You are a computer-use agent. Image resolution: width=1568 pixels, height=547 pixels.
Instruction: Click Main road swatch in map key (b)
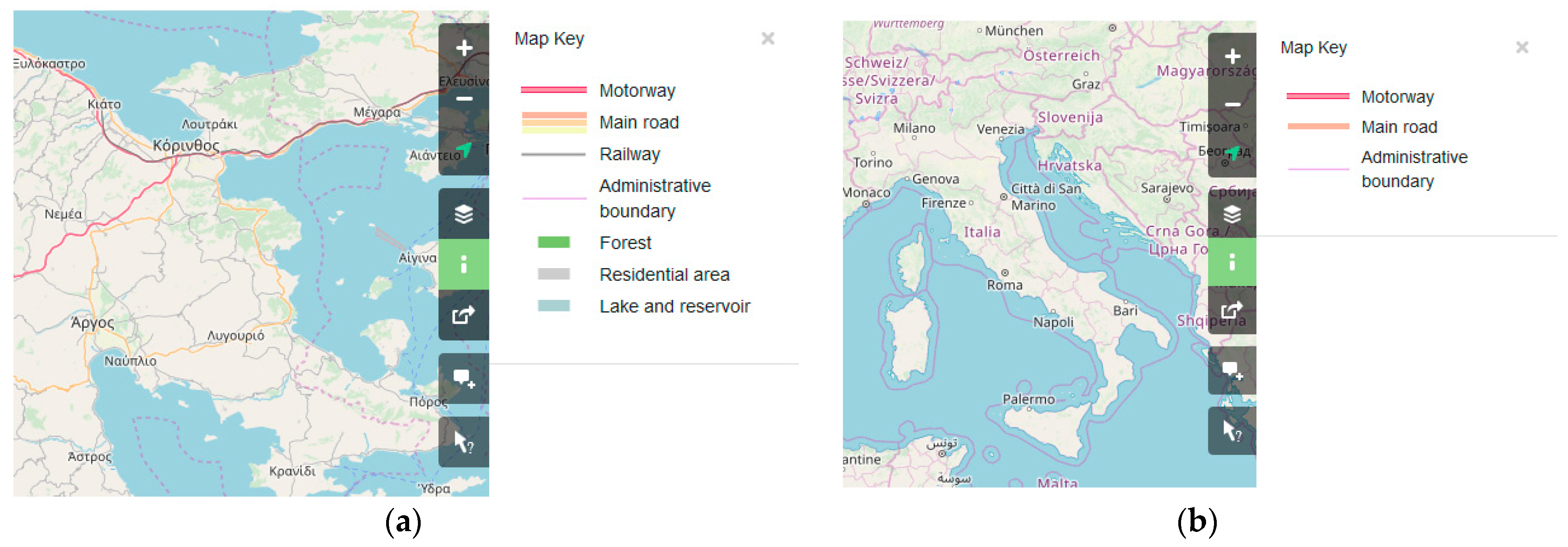pos(1318,127)
